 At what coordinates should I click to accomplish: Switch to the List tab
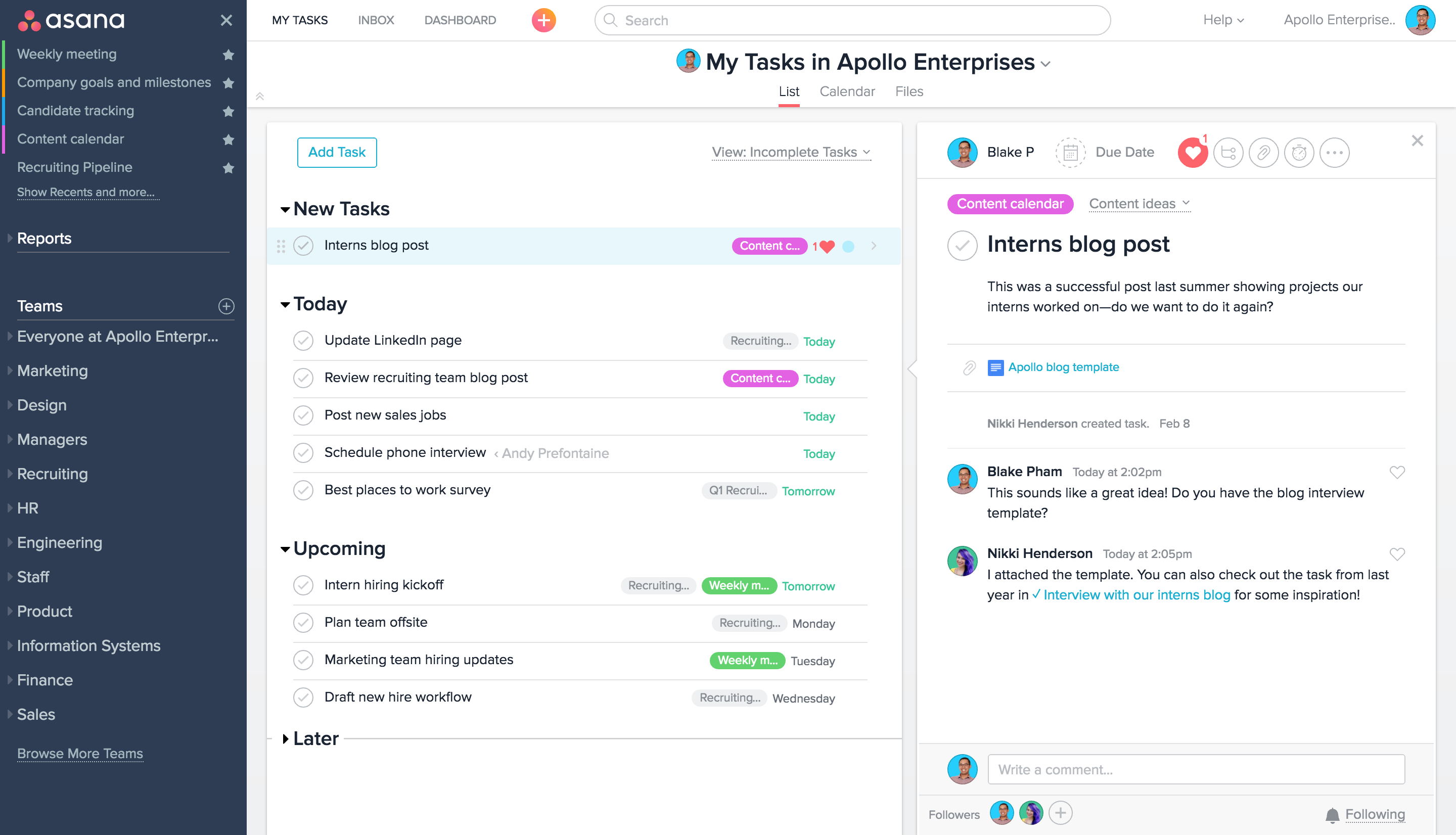tap(789, 92)
